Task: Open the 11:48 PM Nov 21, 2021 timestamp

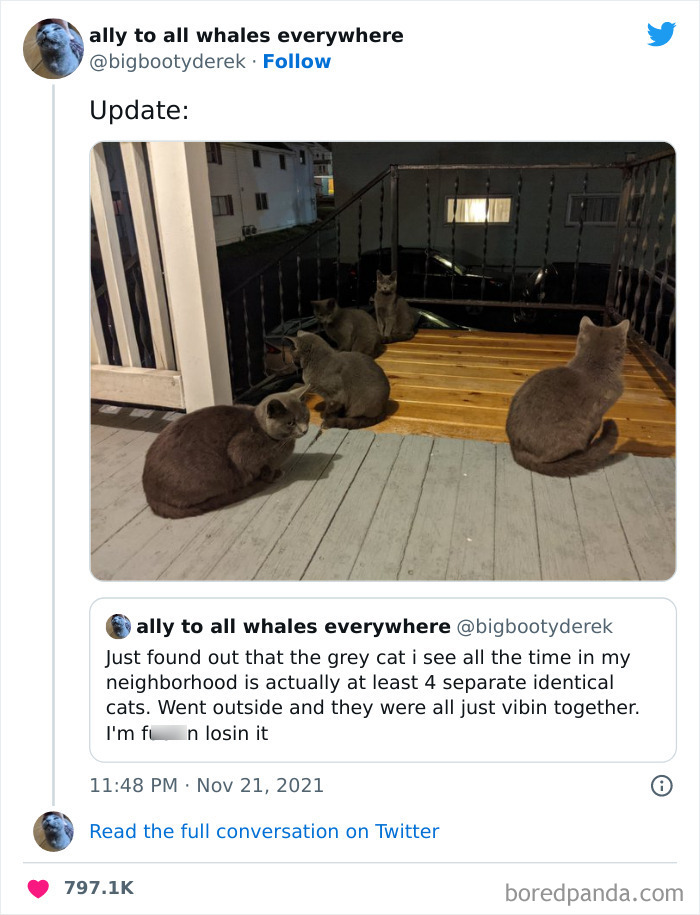Action: (x=206, y=785)
